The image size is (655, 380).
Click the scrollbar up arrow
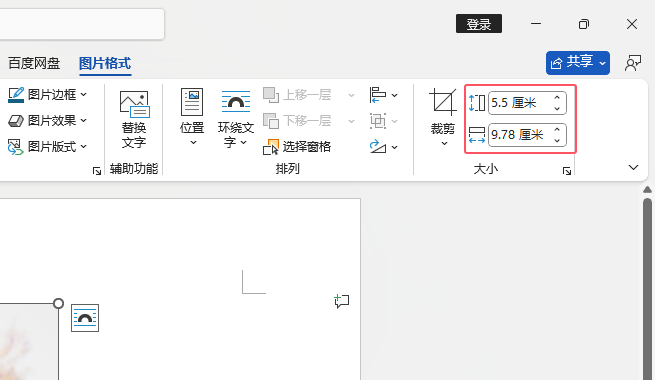pyautogui.click(x=647, y=190)
